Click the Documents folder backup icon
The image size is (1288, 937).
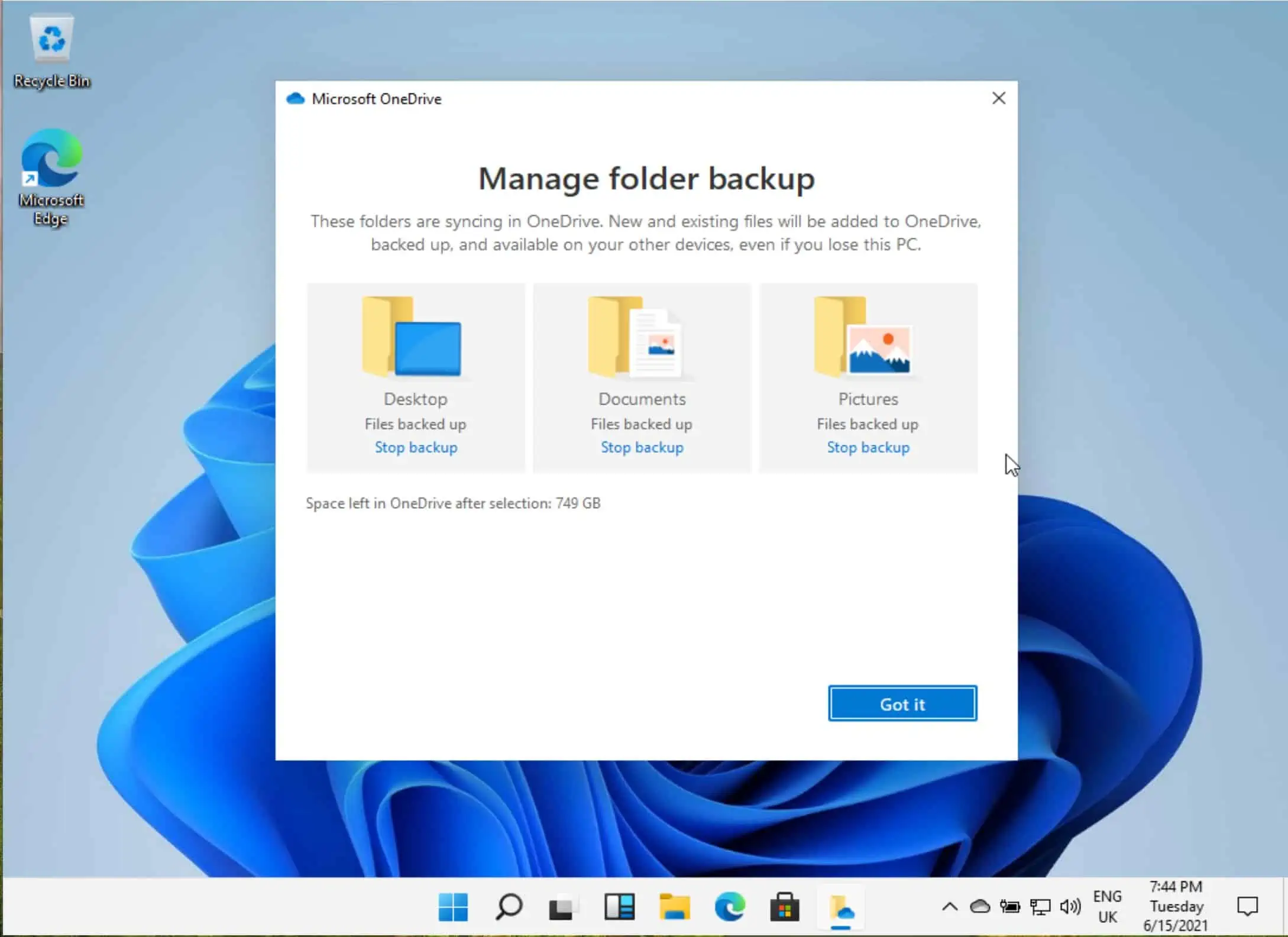pyautogui.click(x=641, y=335)
